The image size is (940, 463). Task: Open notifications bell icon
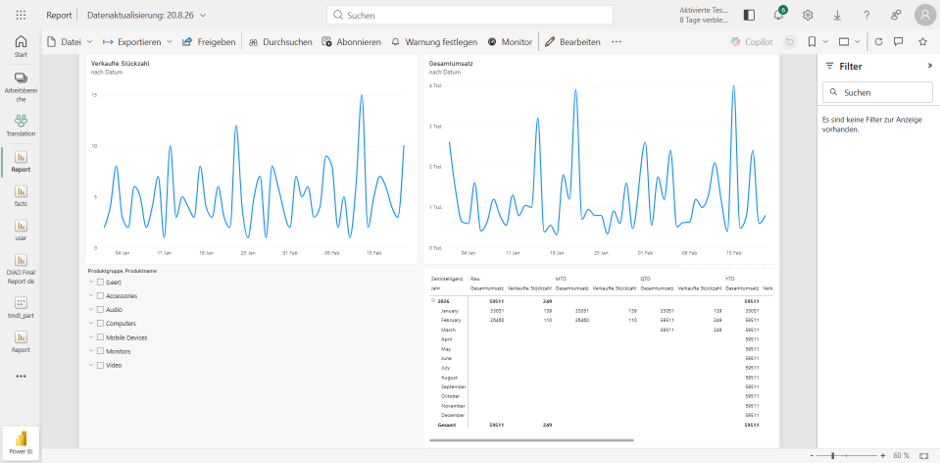[778, 16]
